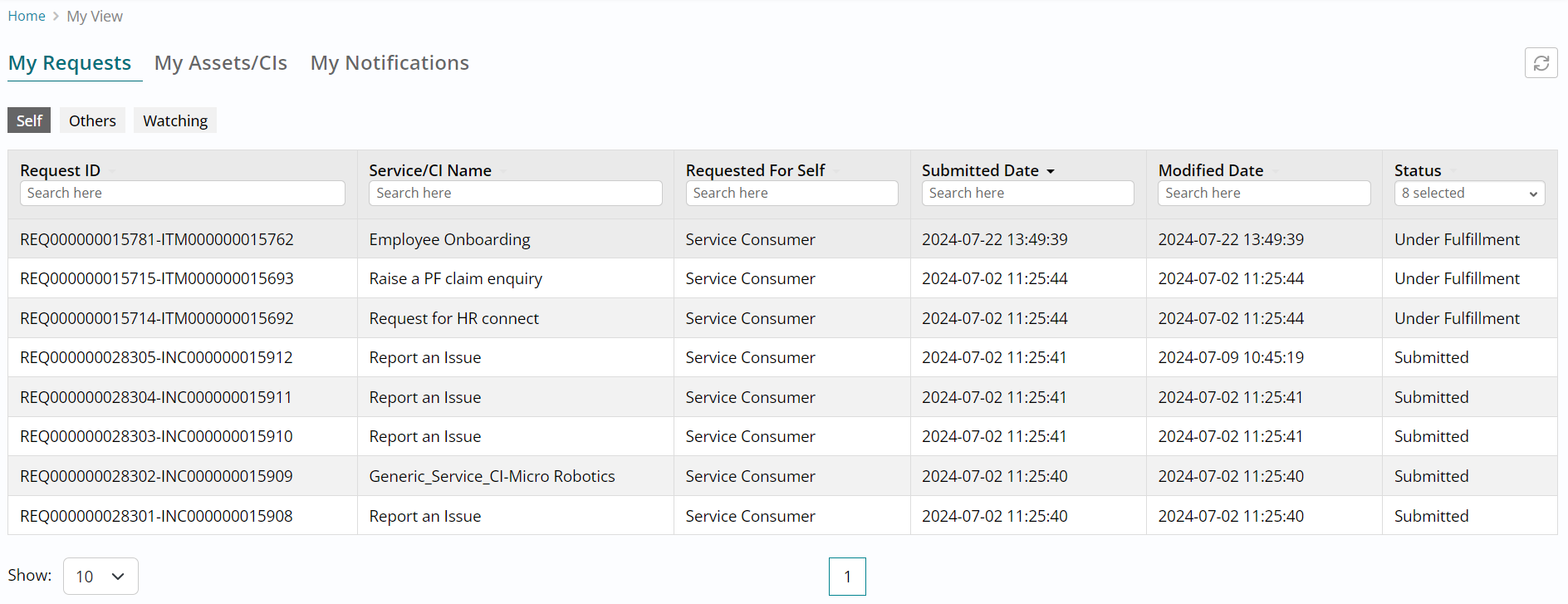Switch to the My Notifications tab
The width and height of the screenshot is (1568, 604).
click(x=390, y=63)
